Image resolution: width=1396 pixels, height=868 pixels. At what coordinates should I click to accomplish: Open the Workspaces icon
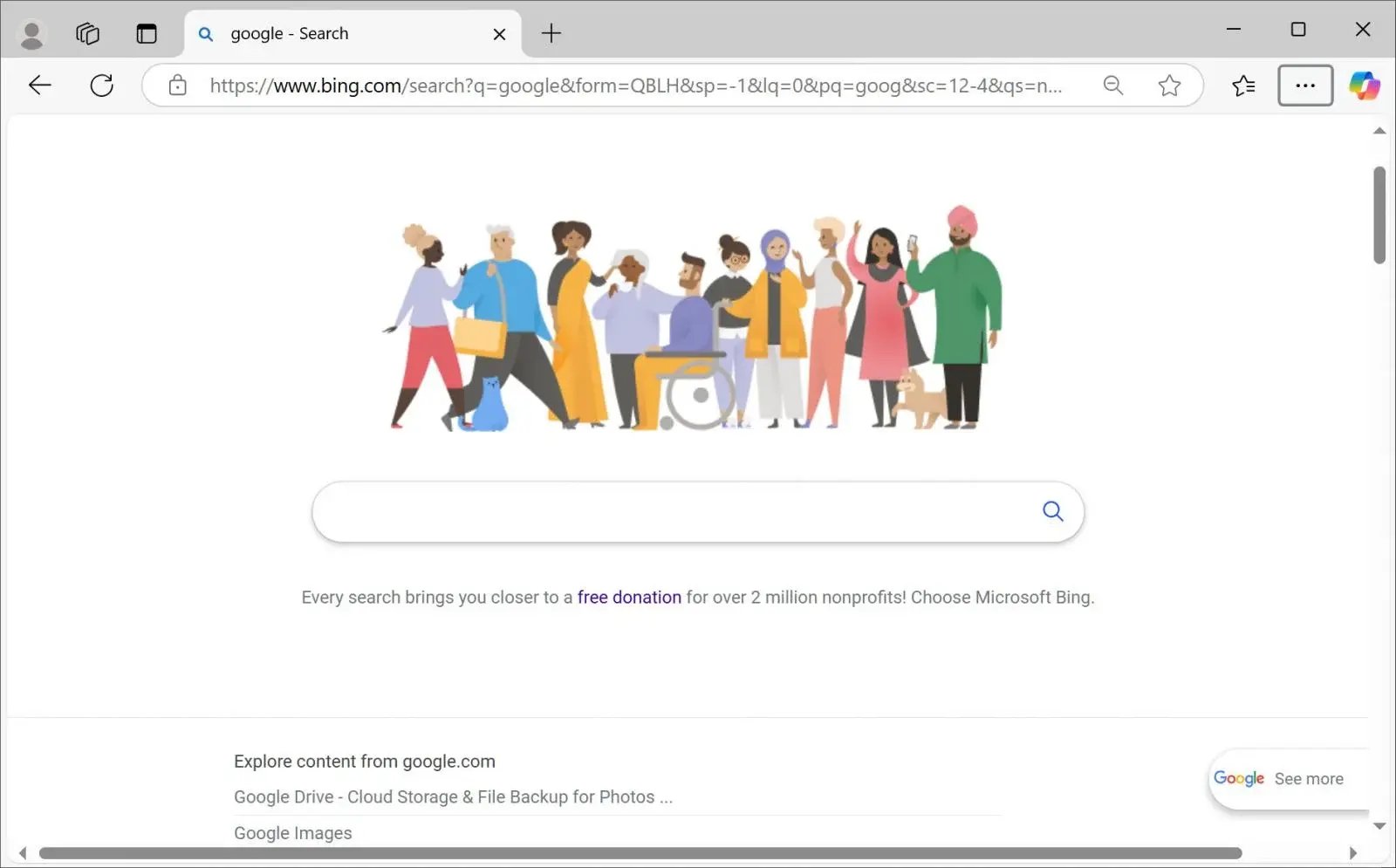[x=88, y=34]
